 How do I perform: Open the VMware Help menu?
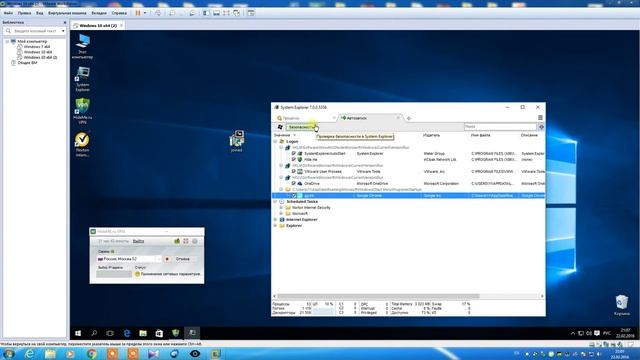[x=119, y=13]
